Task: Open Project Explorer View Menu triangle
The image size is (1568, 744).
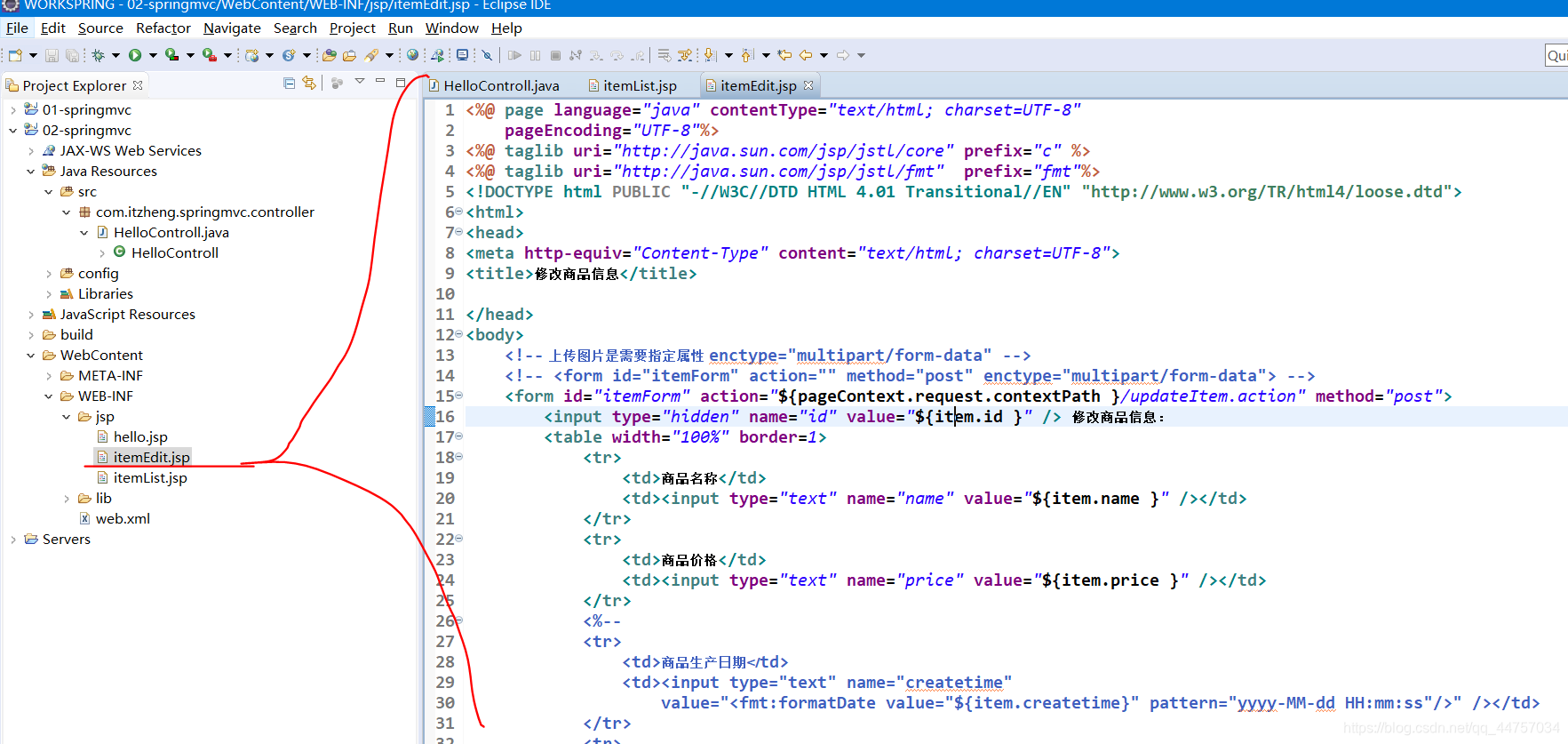Action: click(360, 82)
